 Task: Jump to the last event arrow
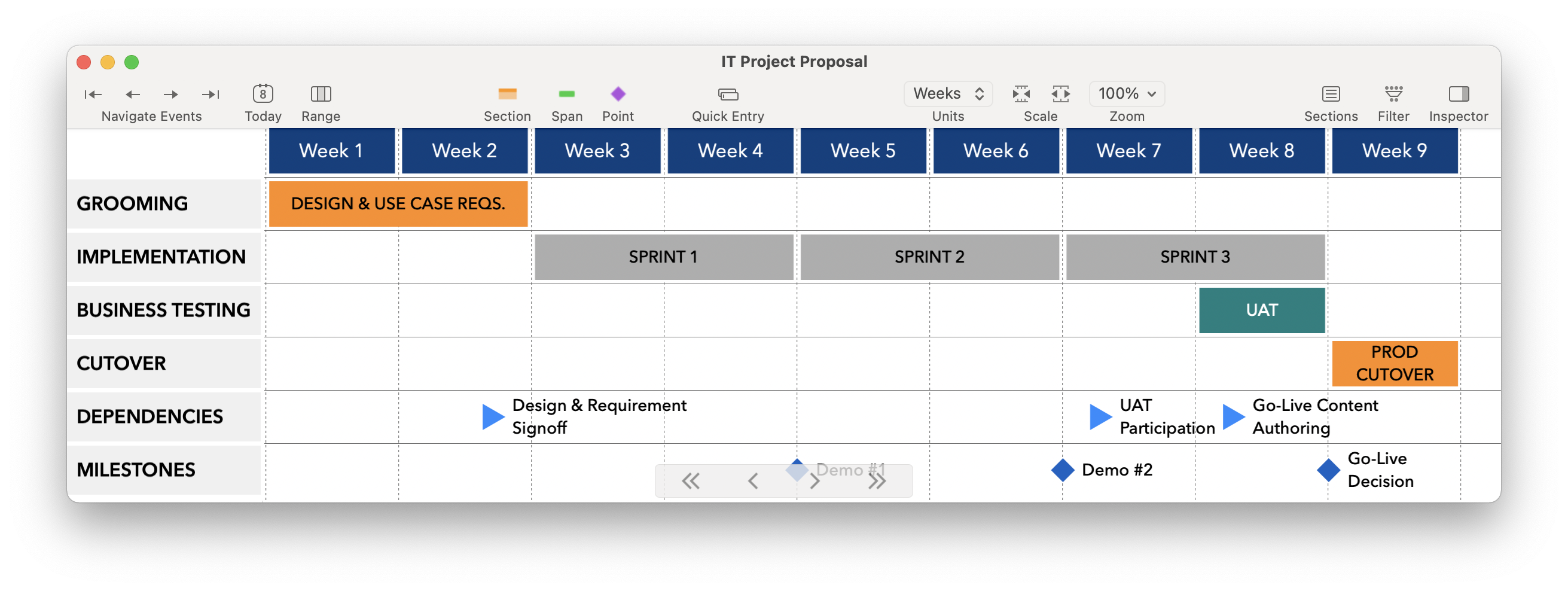tap(211, 95)
